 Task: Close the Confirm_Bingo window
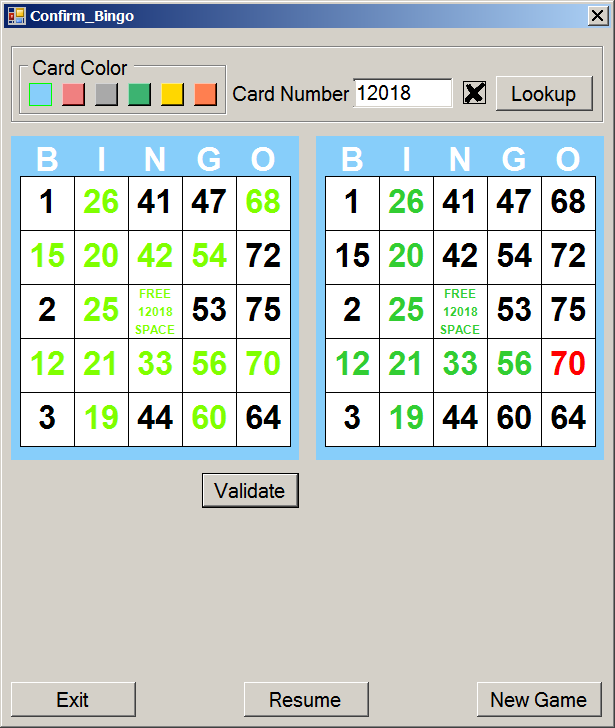(598, 16)
